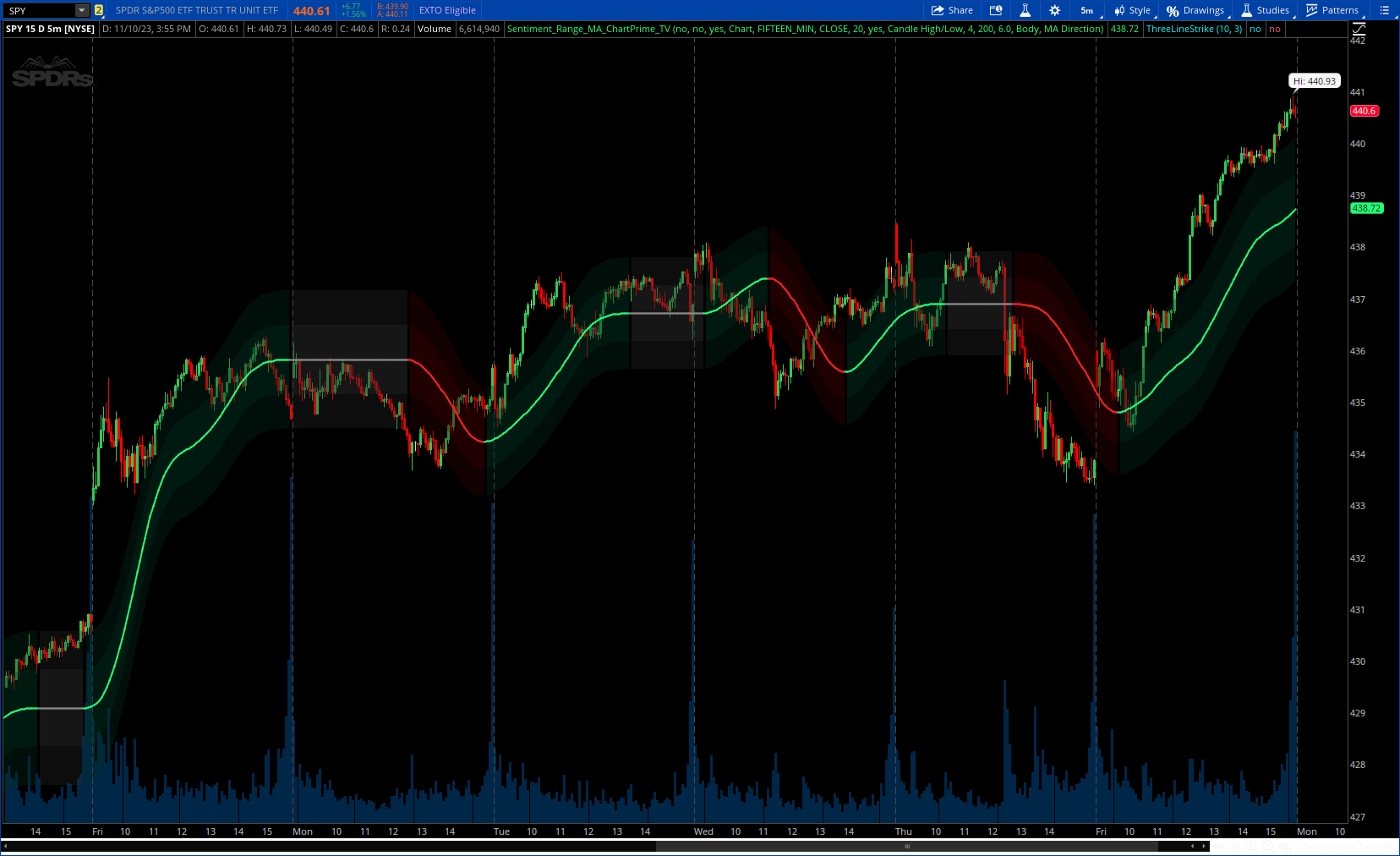Open the 5m time frame selector

pyautogui.click(x=1087, y=10)
